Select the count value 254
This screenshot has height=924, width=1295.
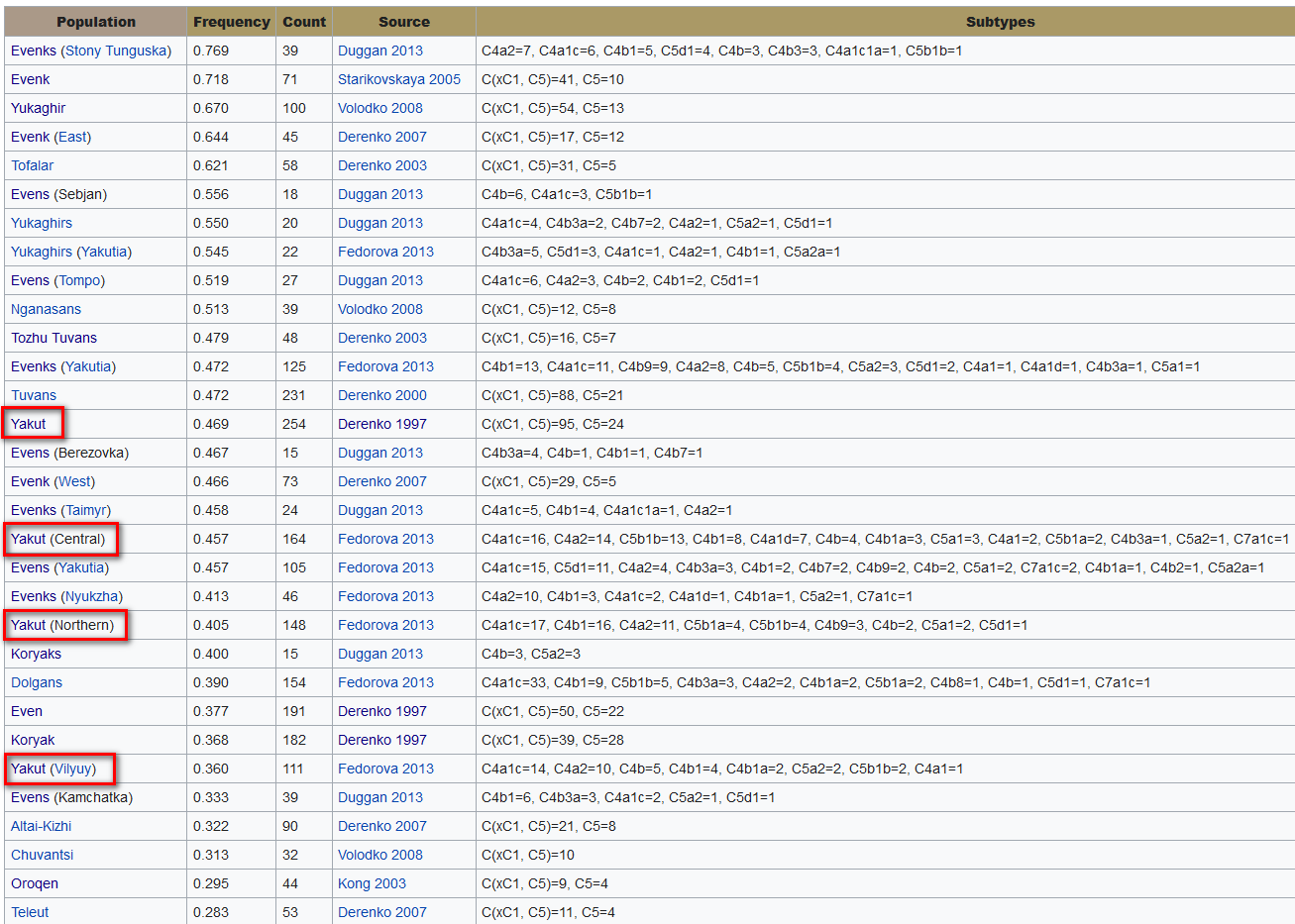click(294, 424)
